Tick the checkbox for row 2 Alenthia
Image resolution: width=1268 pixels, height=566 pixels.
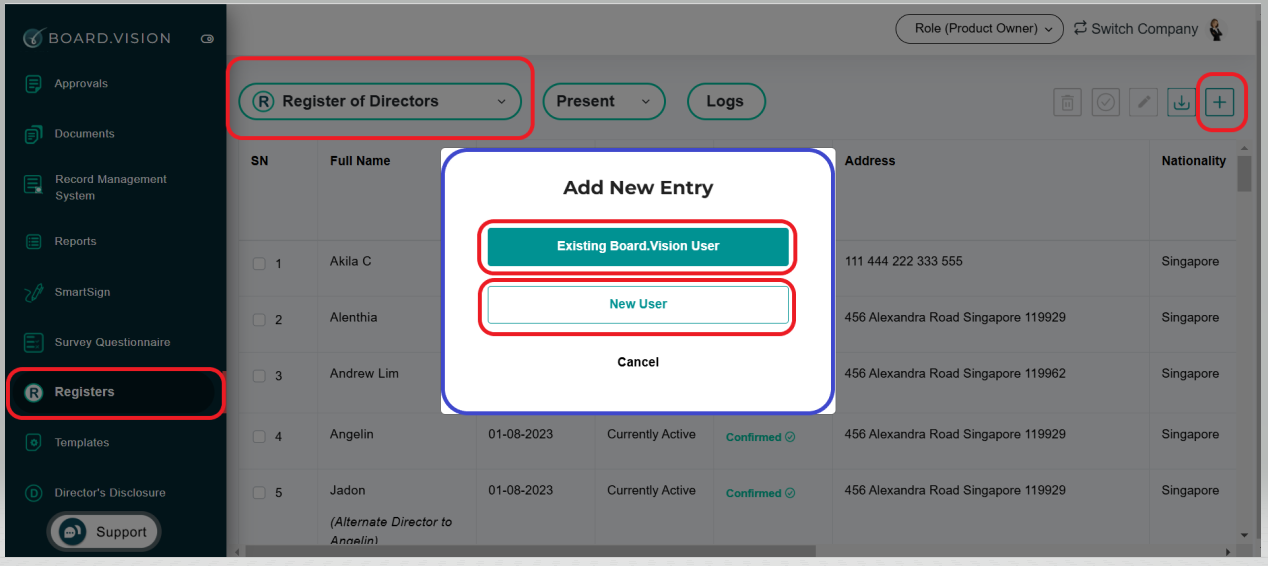pyautogui.click(x=259, y=319)
